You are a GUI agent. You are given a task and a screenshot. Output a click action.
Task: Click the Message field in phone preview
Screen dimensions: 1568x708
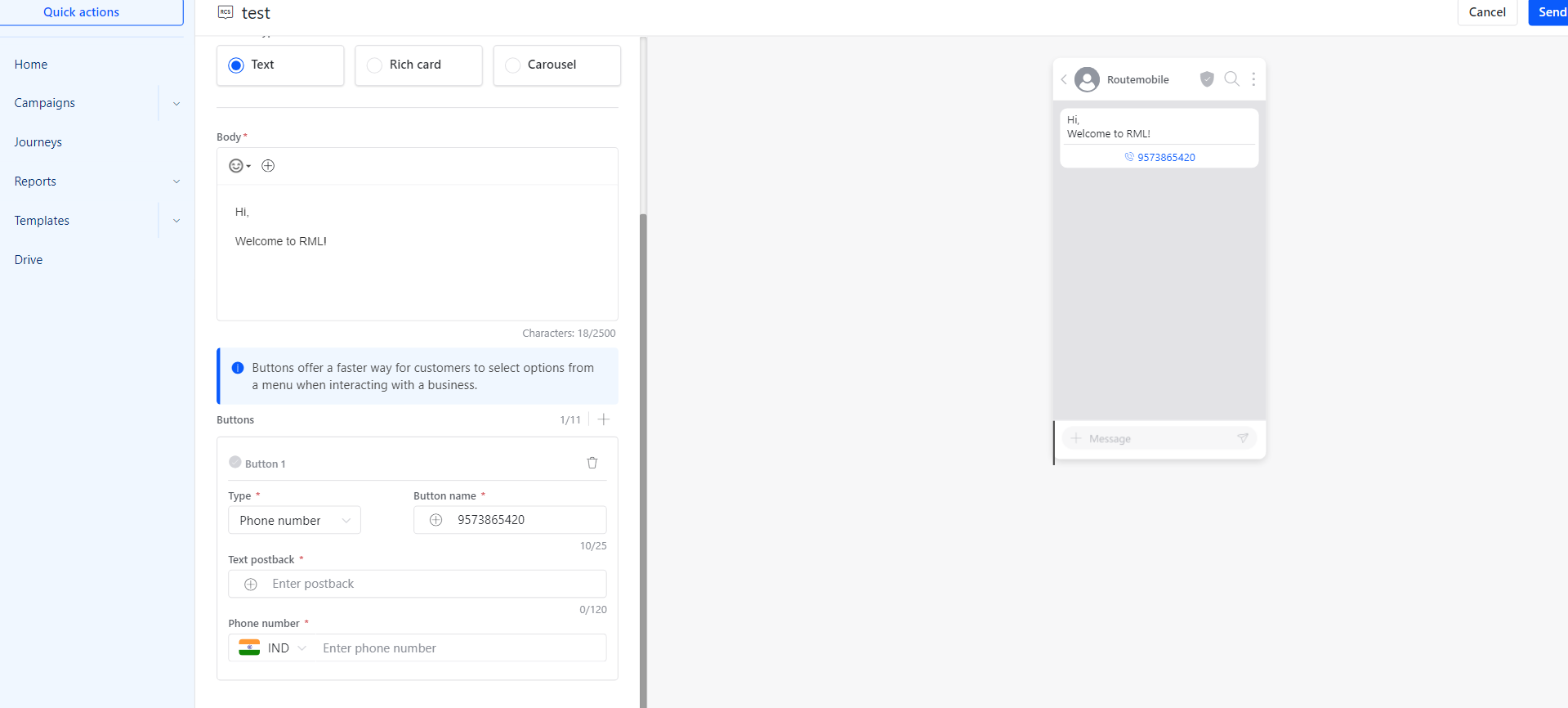pos(1159,438)
